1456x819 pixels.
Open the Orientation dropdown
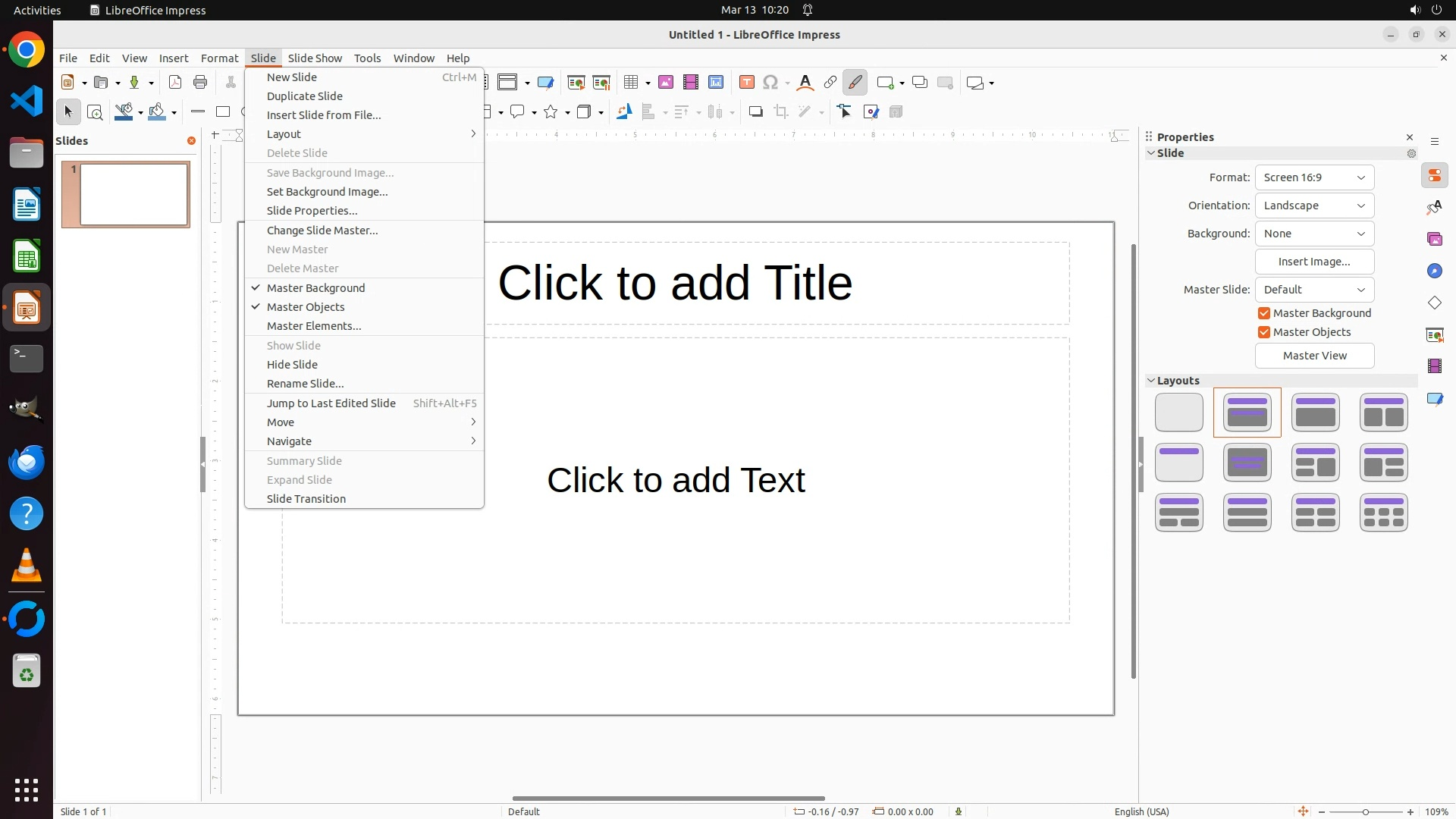pyautogui.click(x=1314, y=206)
